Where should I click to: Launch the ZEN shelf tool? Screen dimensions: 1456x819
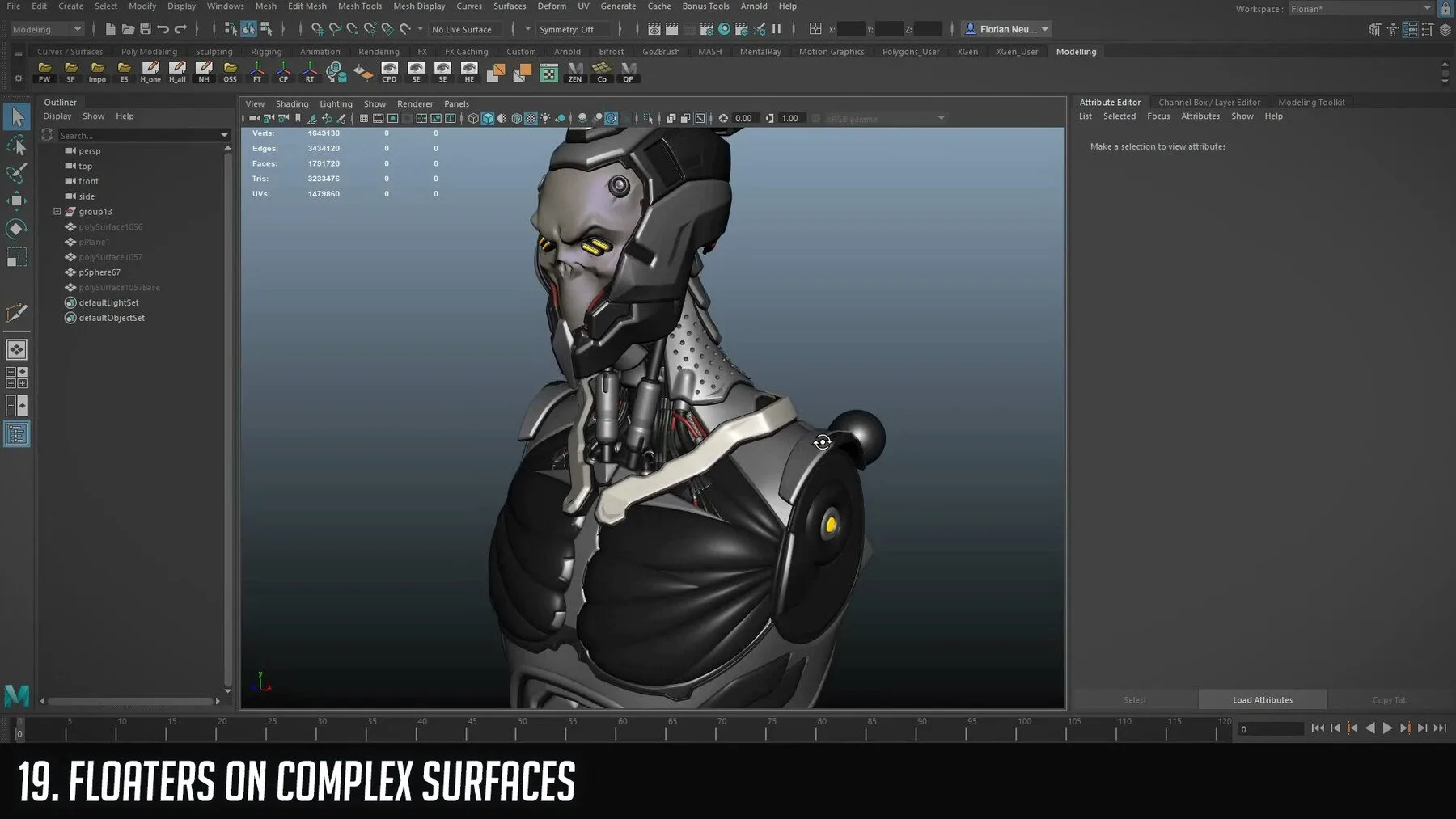(575, 72)
